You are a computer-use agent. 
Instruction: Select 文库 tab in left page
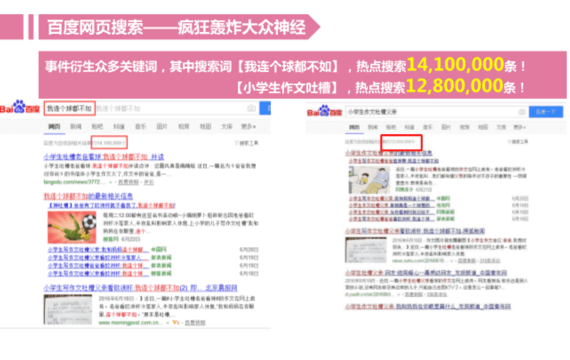(226, 127)
